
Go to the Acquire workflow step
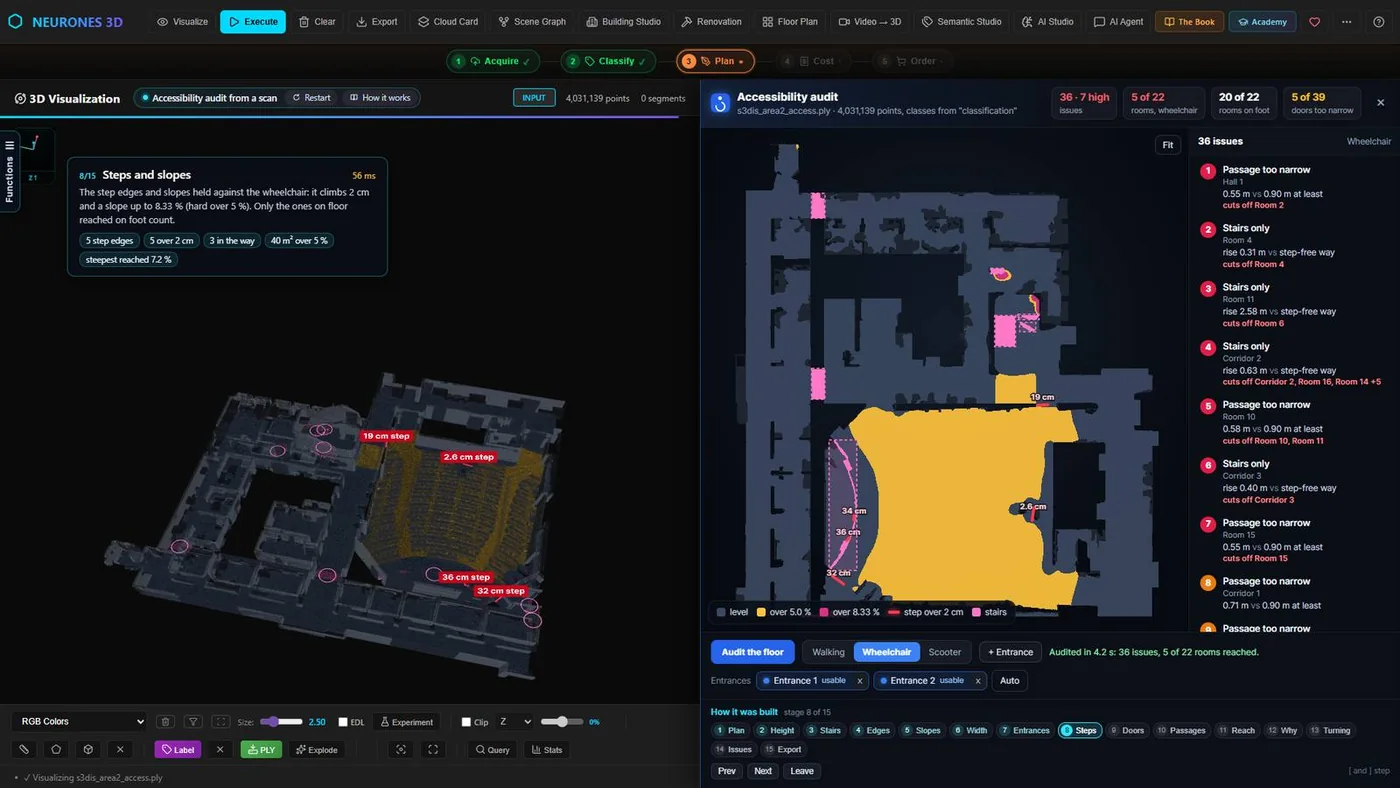(493, 61)
